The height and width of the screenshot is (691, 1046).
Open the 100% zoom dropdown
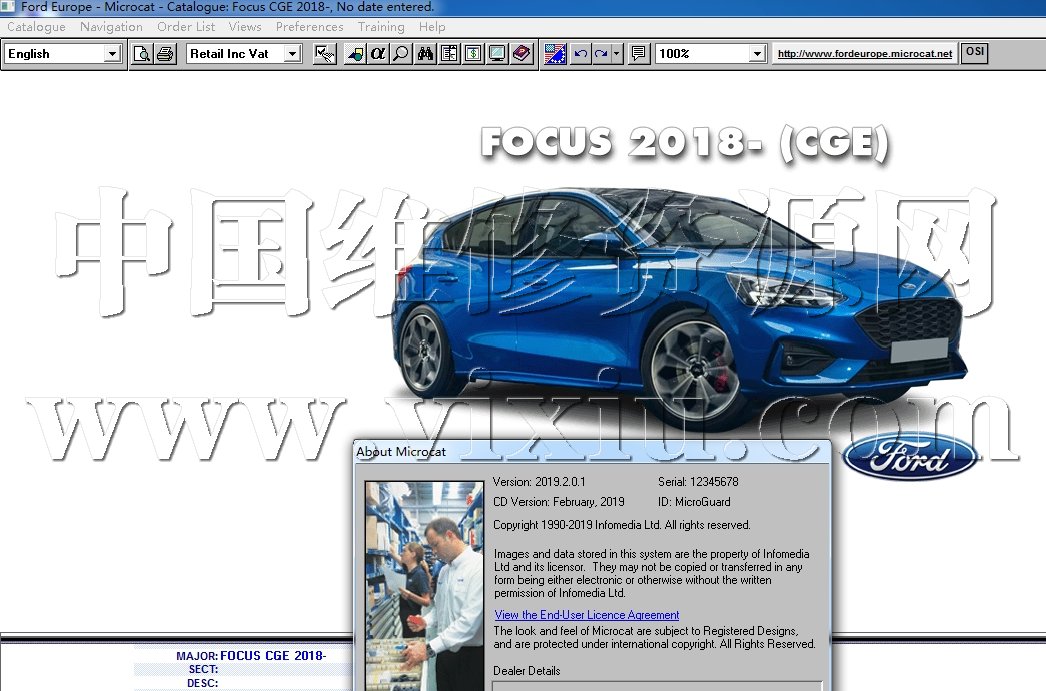point(756,54)
